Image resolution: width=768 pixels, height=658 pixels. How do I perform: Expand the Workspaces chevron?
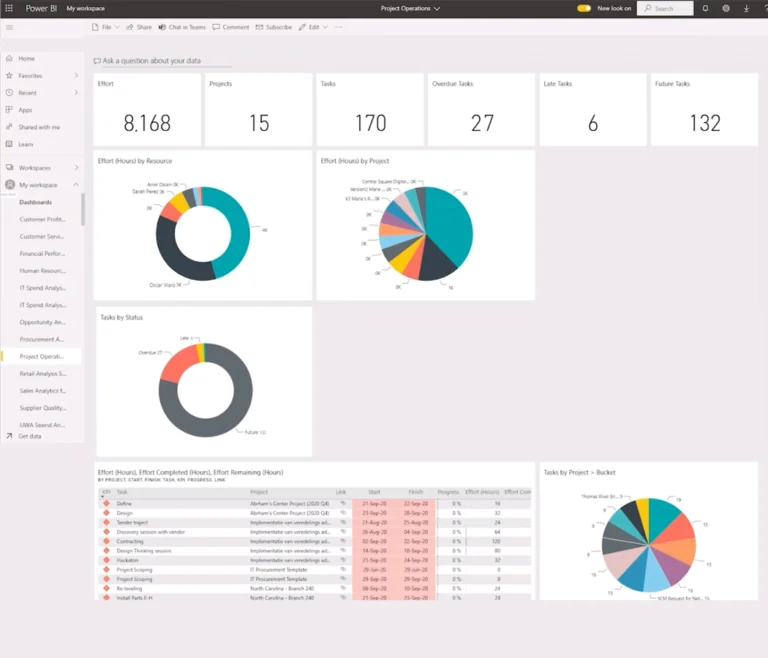(x=76, y=168)
